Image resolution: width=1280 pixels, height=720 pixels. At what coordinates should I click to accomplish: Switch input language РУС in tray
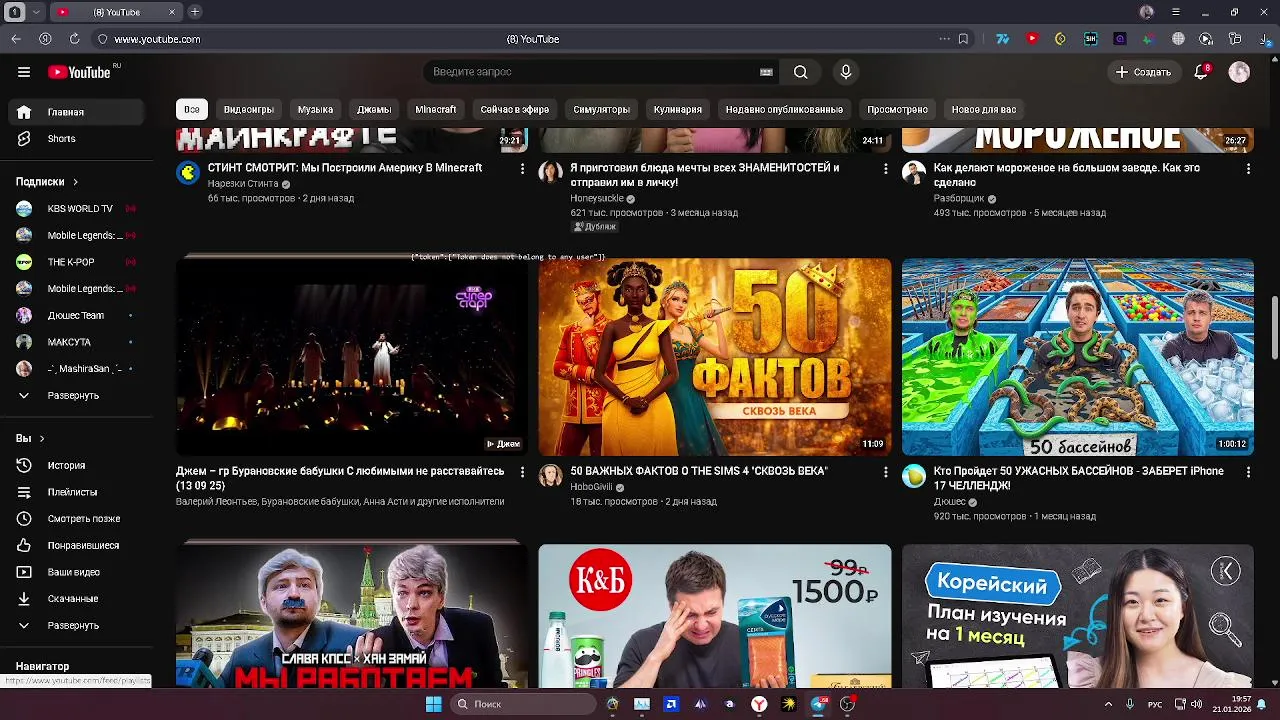click(x=1155, y=704)
